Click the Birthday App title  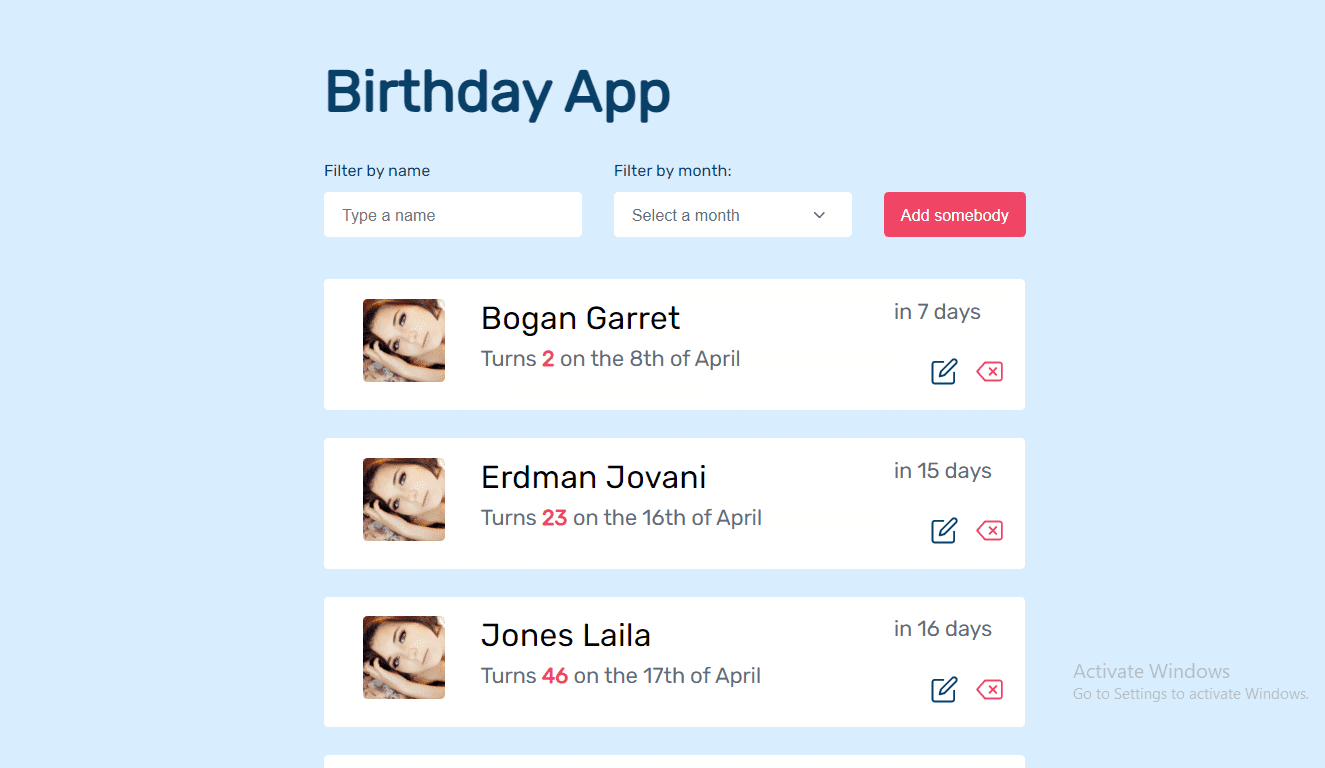coord(497,93)
